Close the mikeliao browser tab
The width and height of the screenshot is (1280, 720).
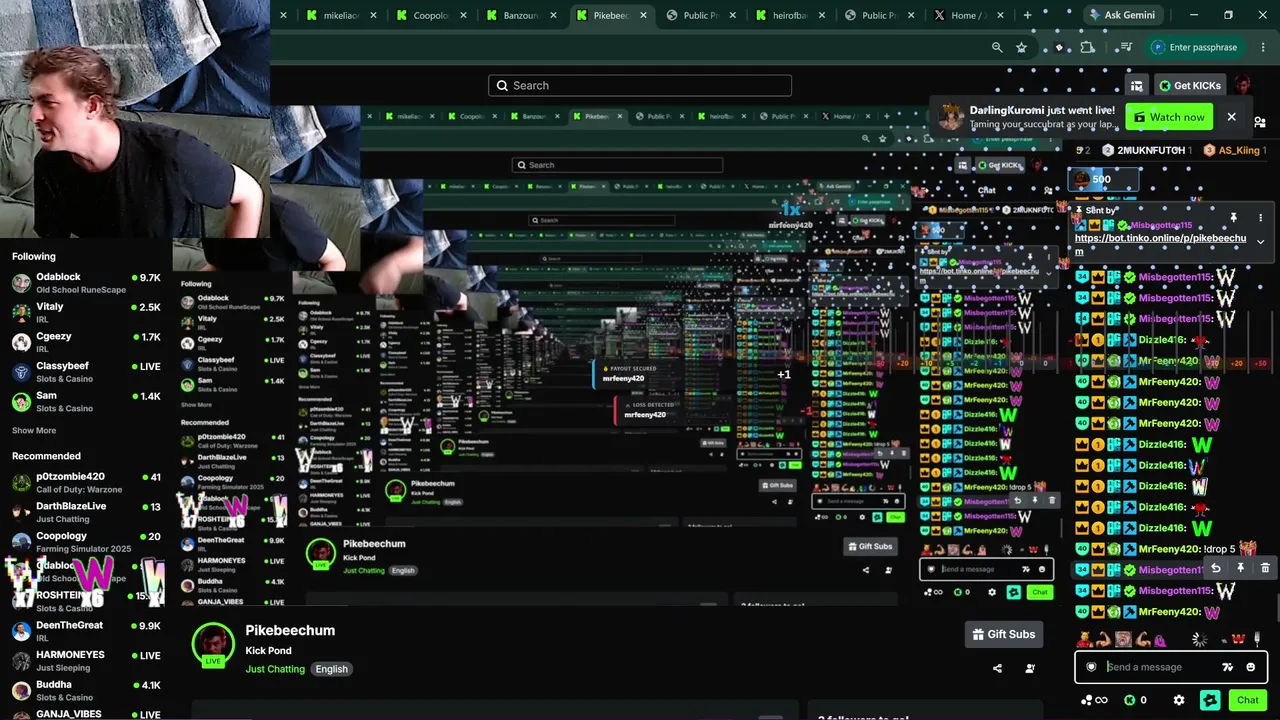click(374, 15)
